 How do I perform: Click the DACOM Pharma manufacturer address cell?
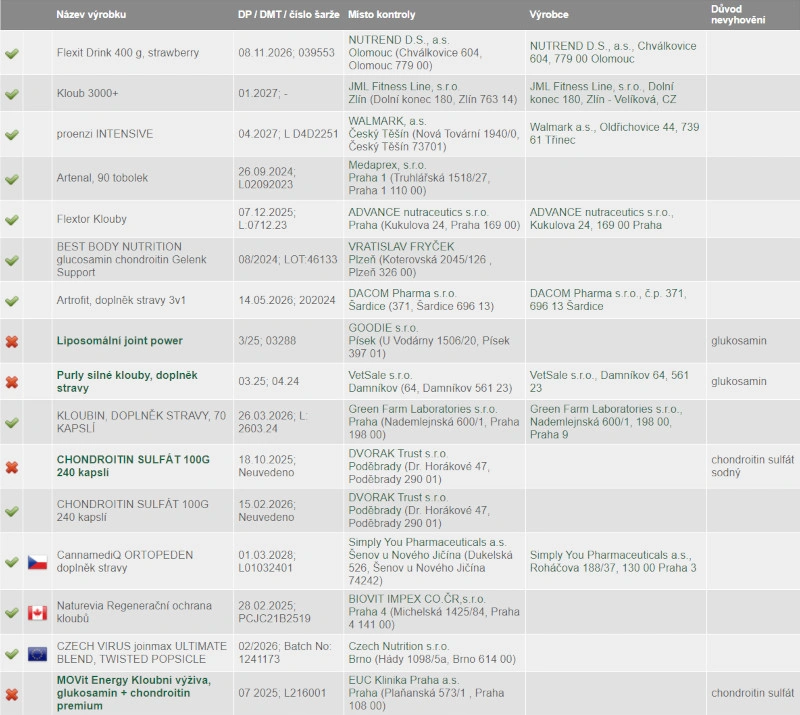click(x=608, y=300)
